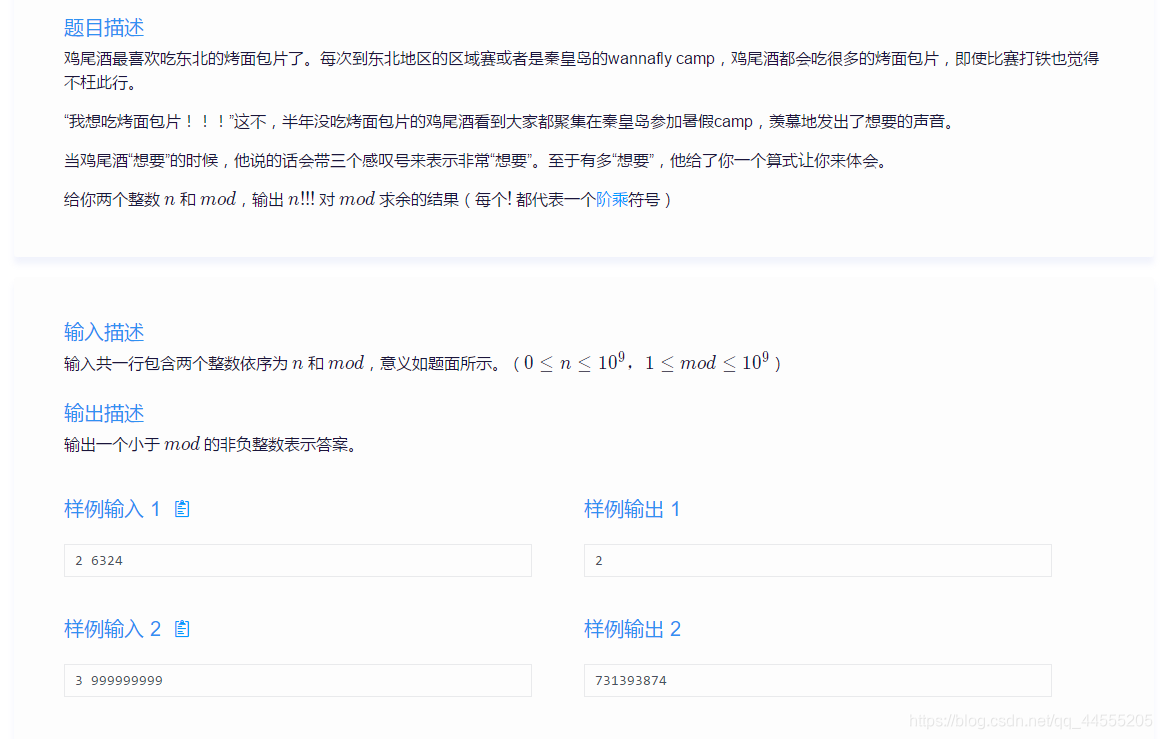The height and width of the screenshot is (739, 1162).
Task: Select the input field showing 2 6324
Action: tap(297, 560)
